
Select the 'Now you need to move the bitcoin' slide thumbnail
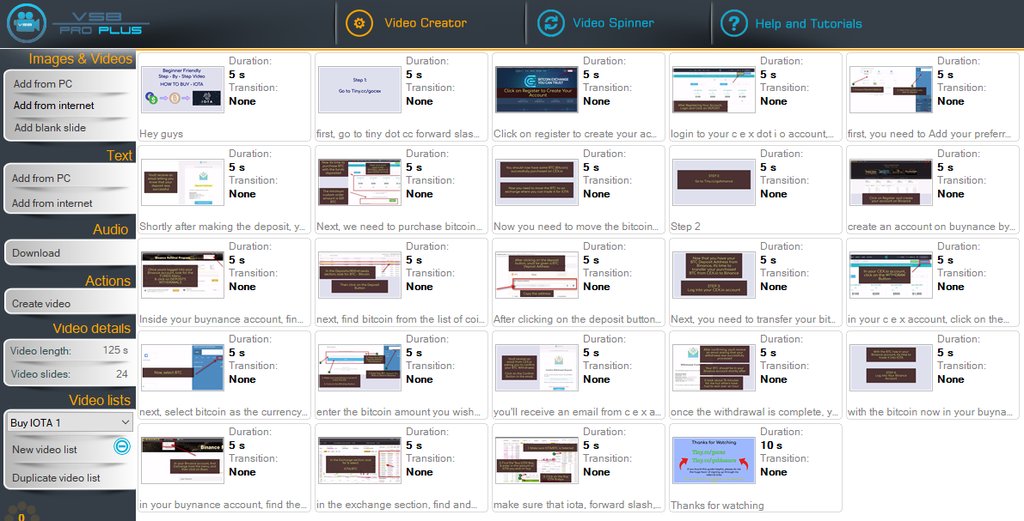[537, 182]
